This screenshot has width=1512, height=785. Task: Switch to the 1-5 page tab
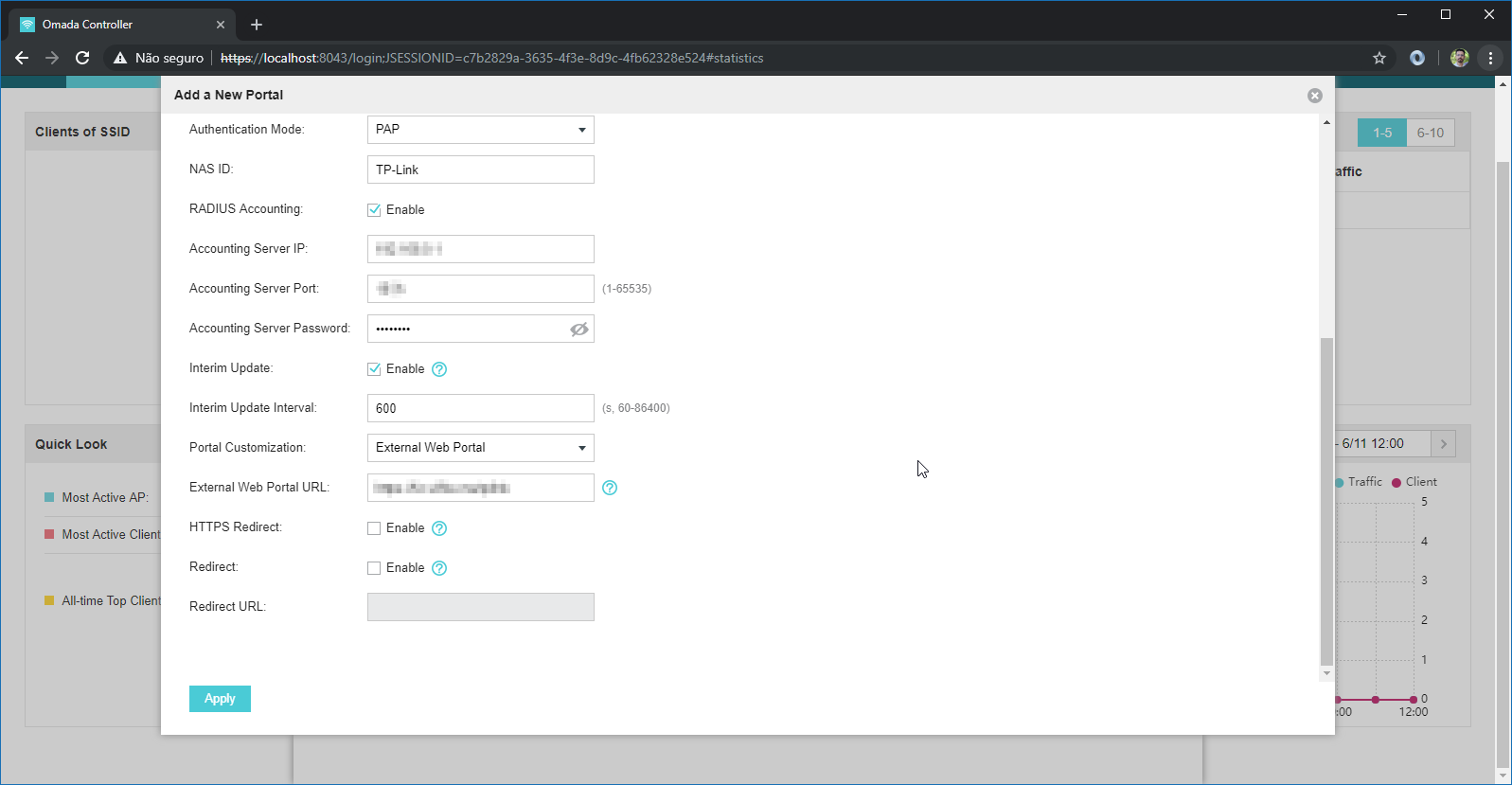coord(1382,133)
